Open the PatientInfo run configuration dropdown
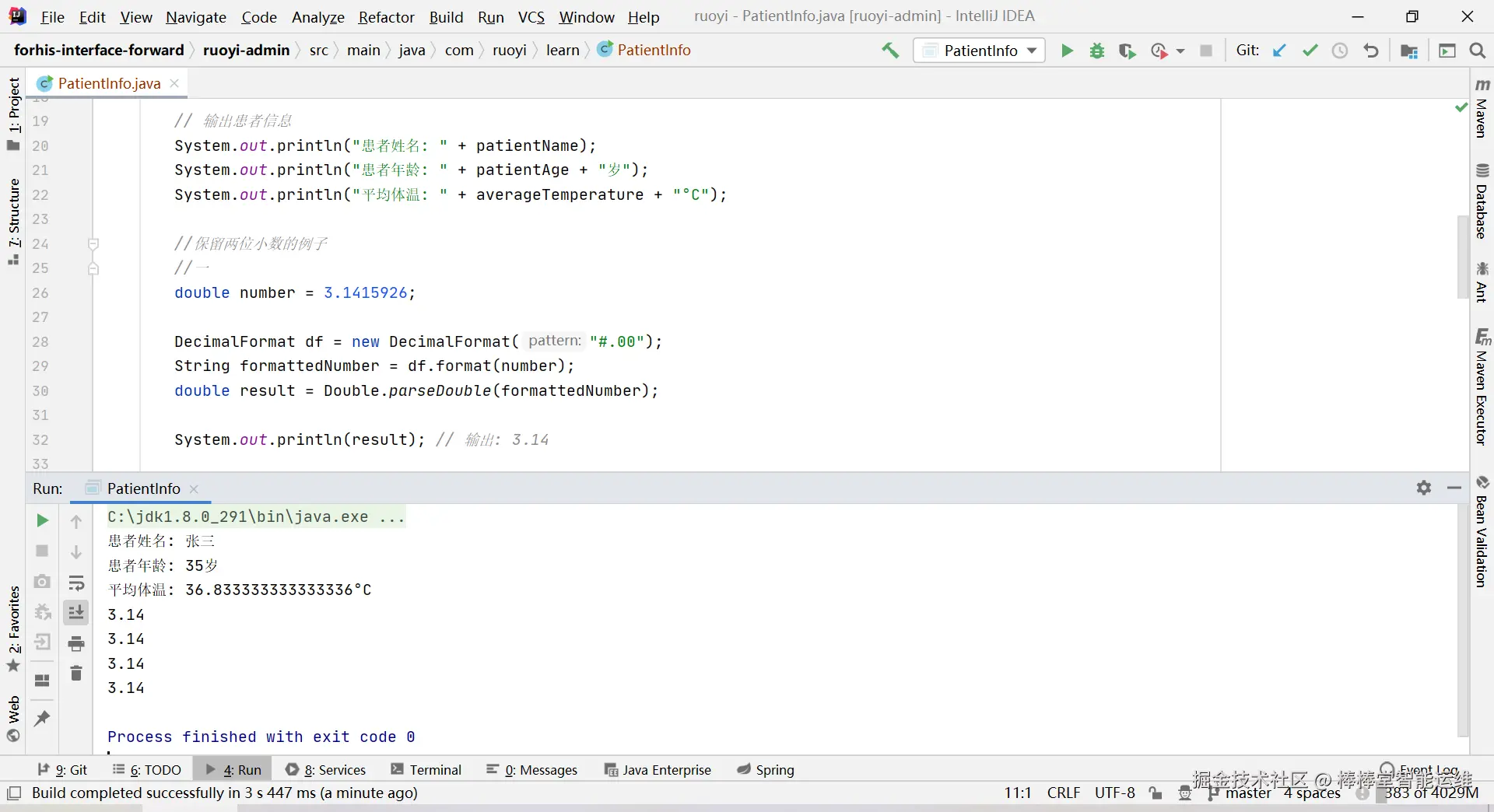 (x=979, y=51)
